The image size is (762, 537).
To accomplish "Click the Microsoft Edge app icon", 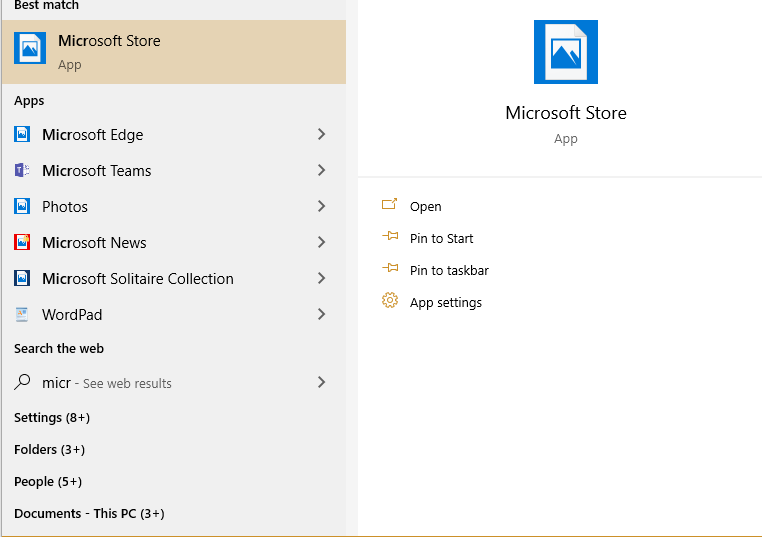I will (22, 134).
